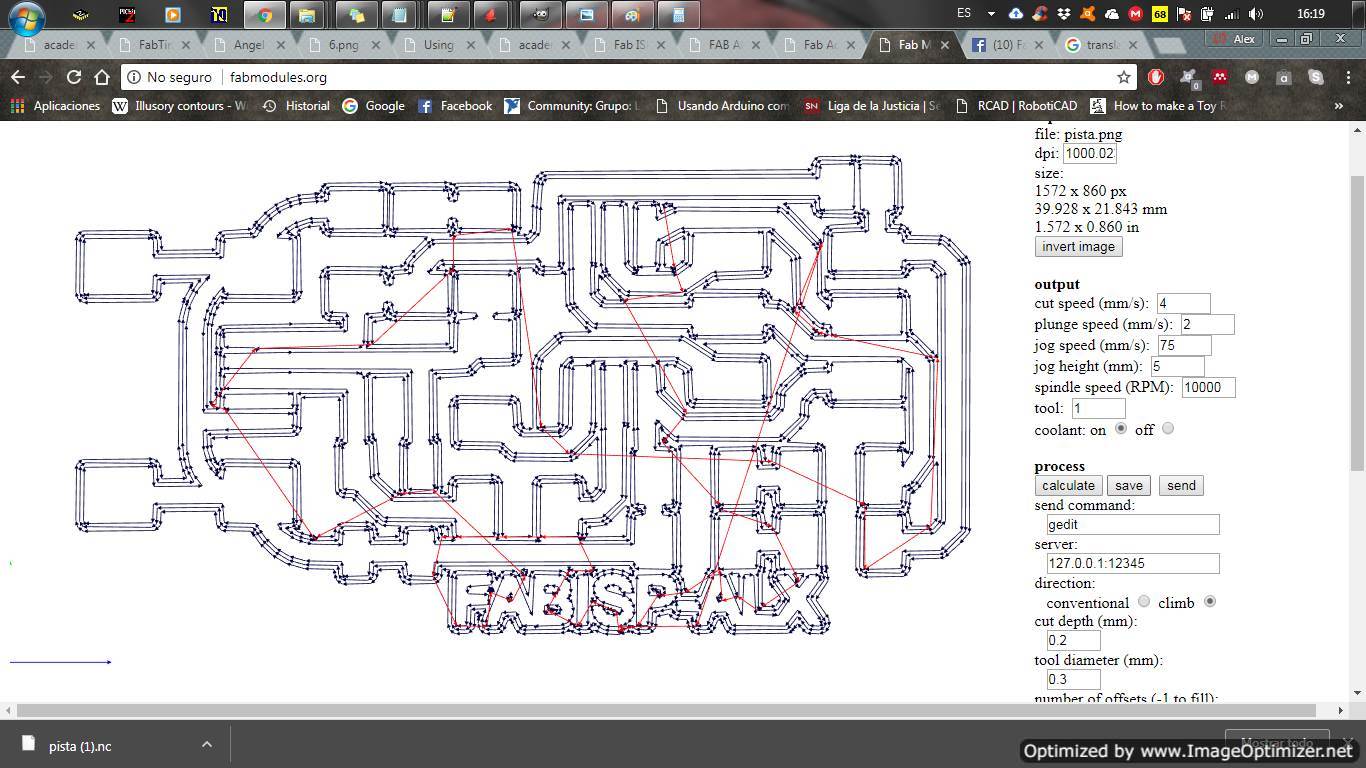This screenshot has height=768, width=1366.
Task: Click the send button under process
Action: pyautogui.click(x=1181, y=486)
